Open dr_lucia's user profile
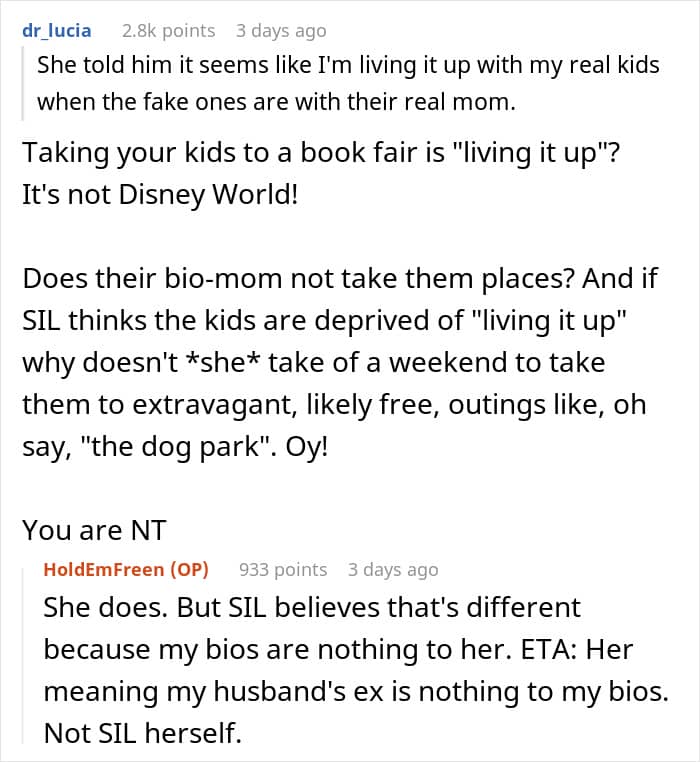Screen dimensions: 700x762 [56, 31]
